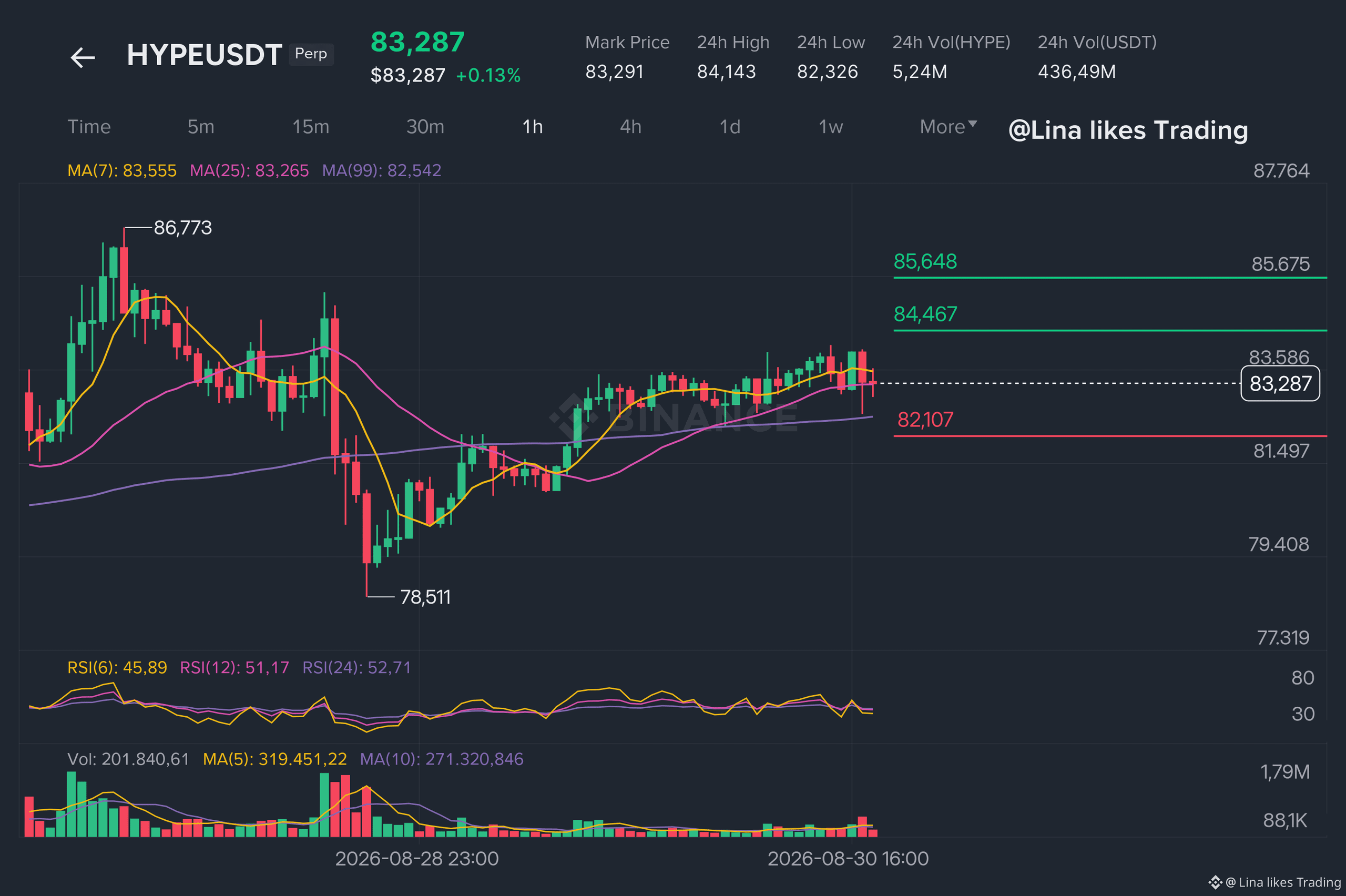The height and width of the screenshot is (896, 1346).
Task: Click the volume MA(10): 271.320,846 label
Action: (x=442, y=759)
